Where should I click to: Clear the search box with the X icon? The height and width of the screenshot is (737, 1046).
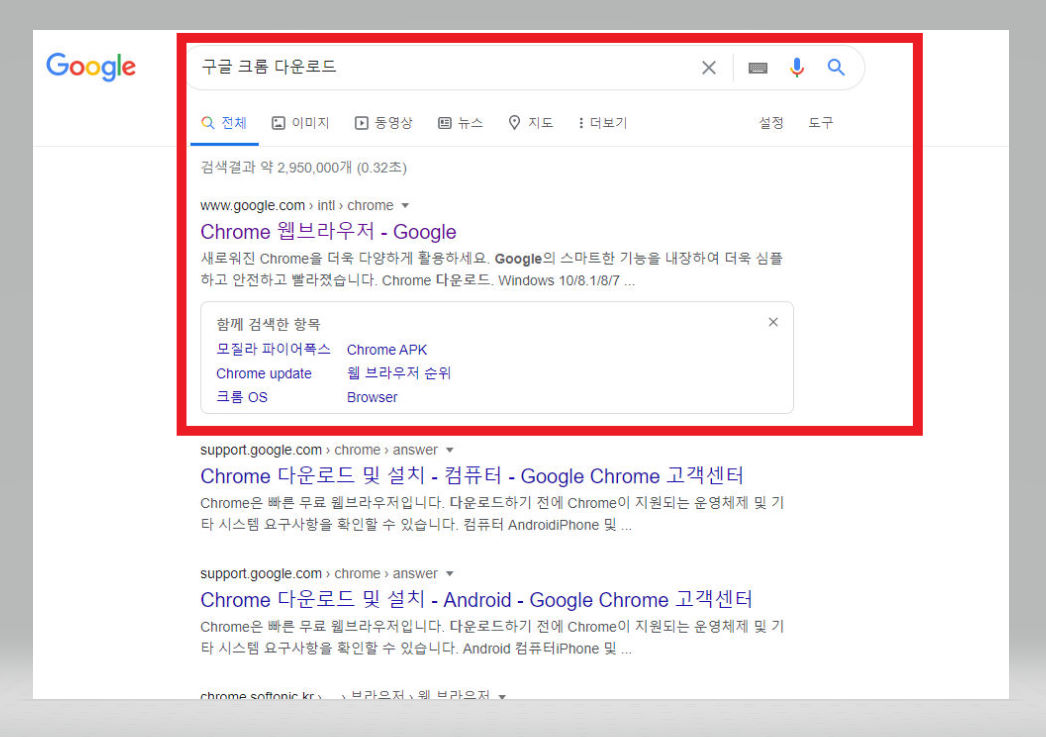708,67
